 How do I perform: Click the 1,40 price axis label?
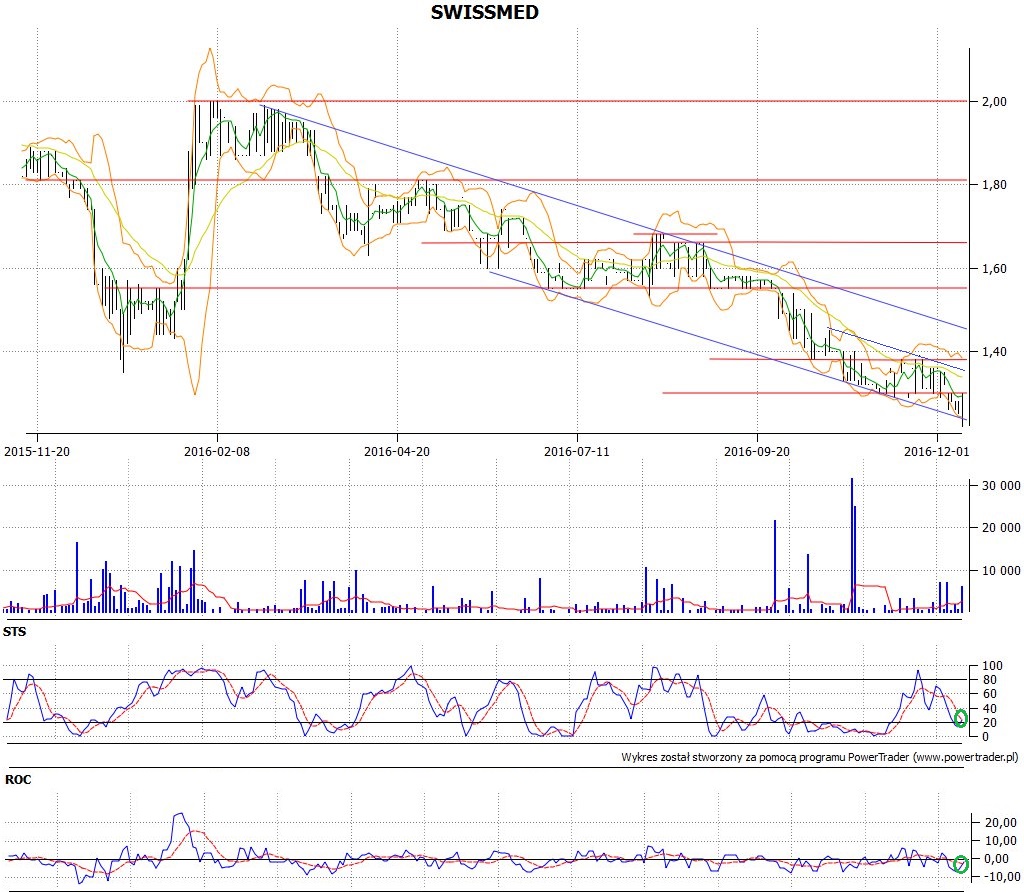click(x=994, y=352)
